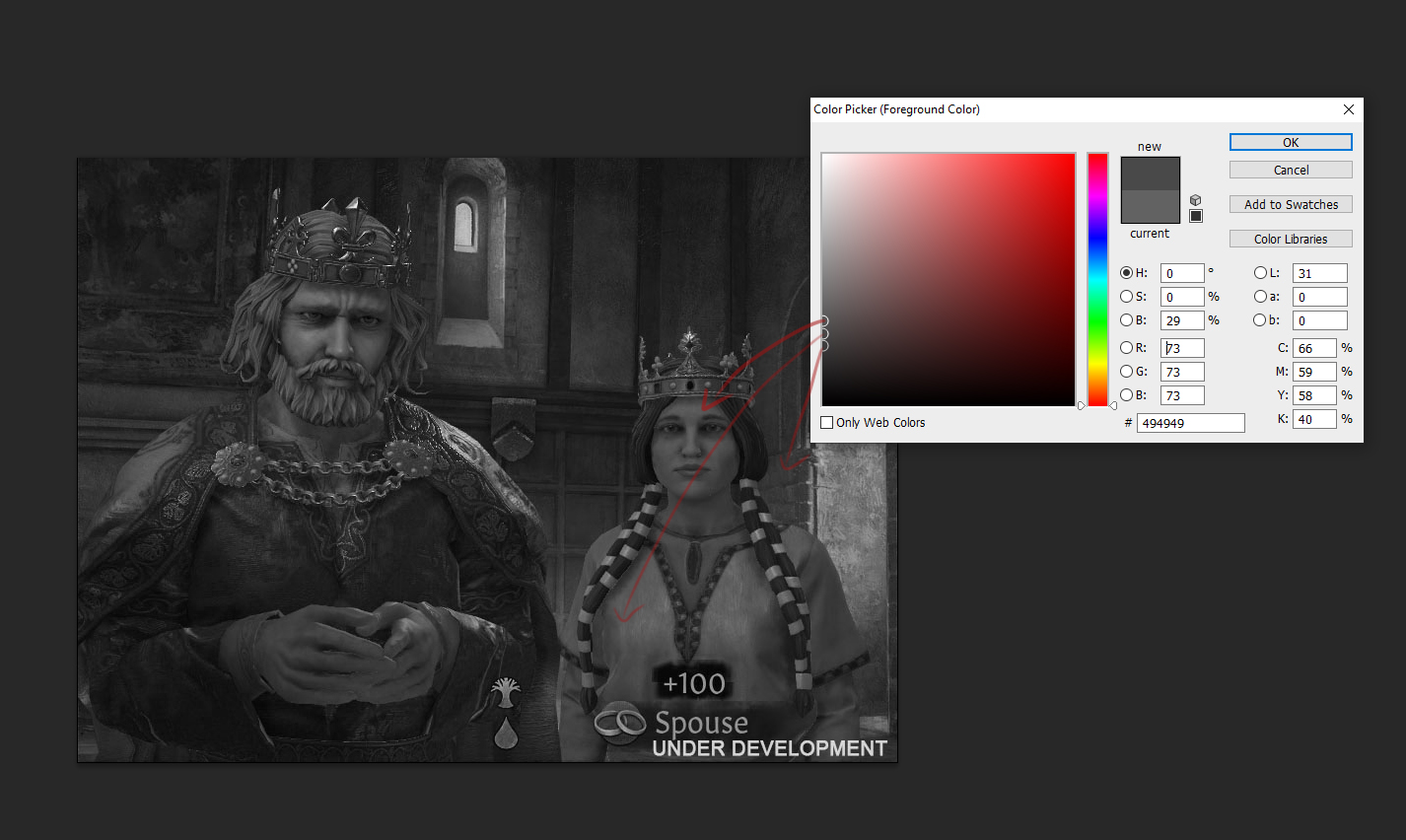Click the Lab a value field
The image size is (1406, 840).
click(x=1319, y=297)
